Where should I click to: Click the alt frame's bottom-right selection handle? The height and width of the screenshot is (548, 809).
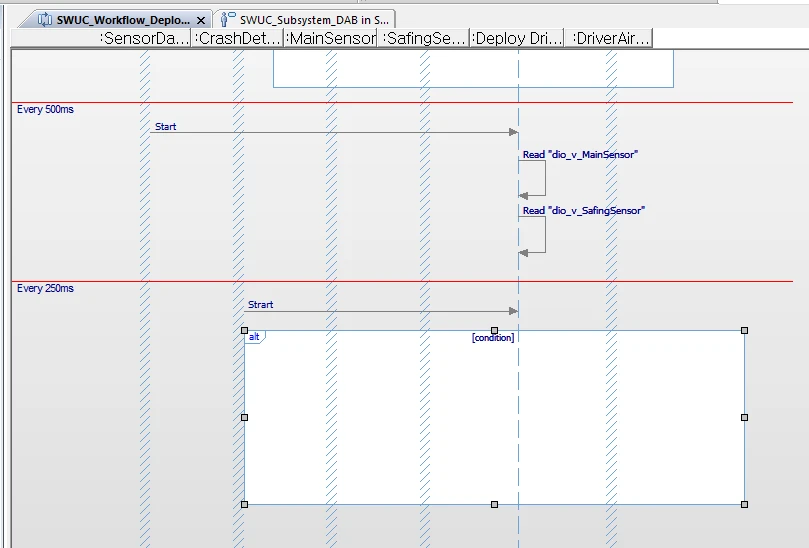745,504
